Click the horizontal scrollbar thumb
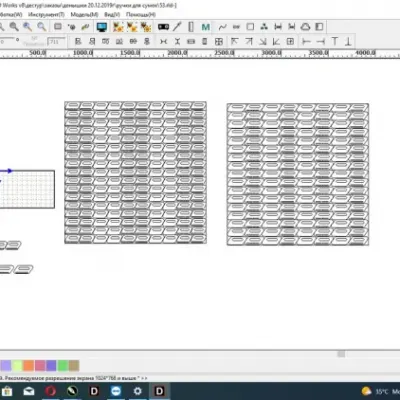The height and width of the screenshot is (400, 400). (341, 354)
